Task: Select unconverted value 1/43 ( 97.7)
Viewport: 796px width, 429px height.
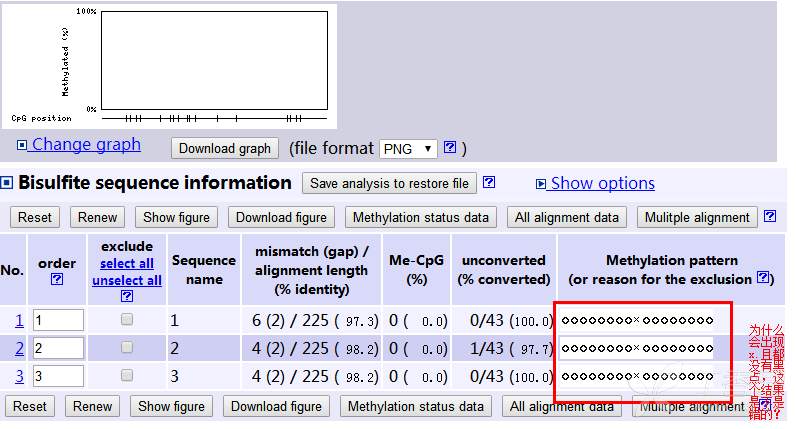Action: [511, 348]
